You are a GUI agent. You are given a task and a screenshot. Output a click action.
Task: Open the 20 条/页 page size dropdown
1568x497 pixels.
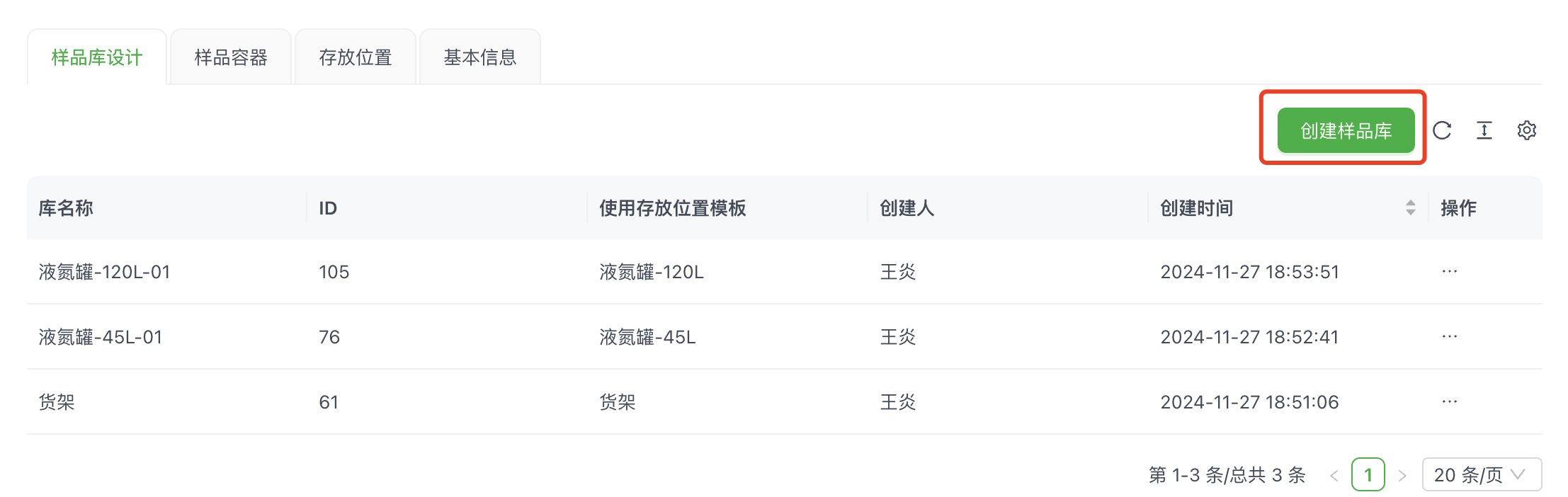[1480, 474]
